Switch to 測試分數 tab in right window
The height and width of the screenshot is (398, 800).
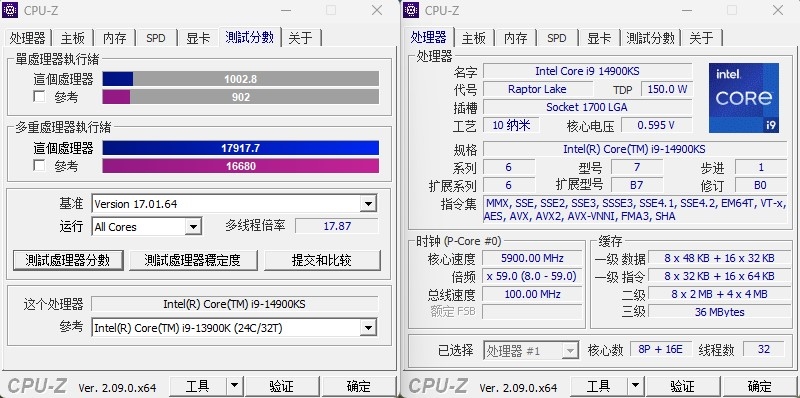pyautogui.click(x=651, y=38)
